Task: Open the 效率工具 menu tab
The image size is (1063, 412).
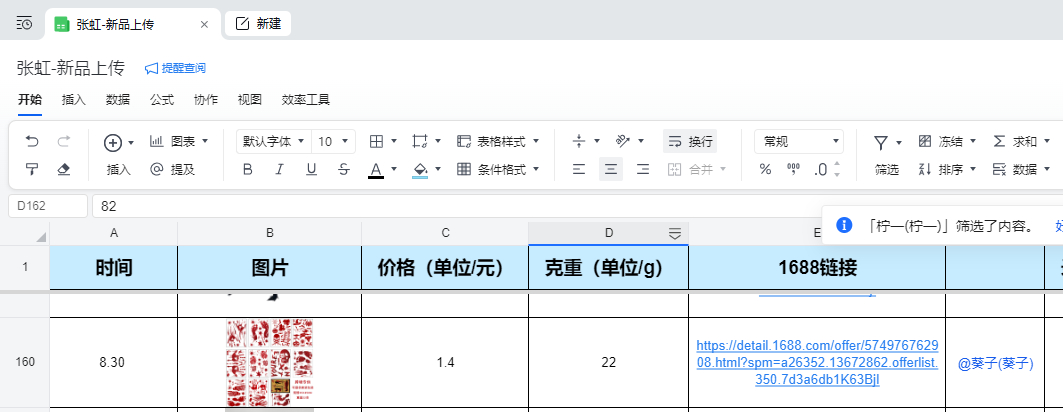Action: (305, 100)
